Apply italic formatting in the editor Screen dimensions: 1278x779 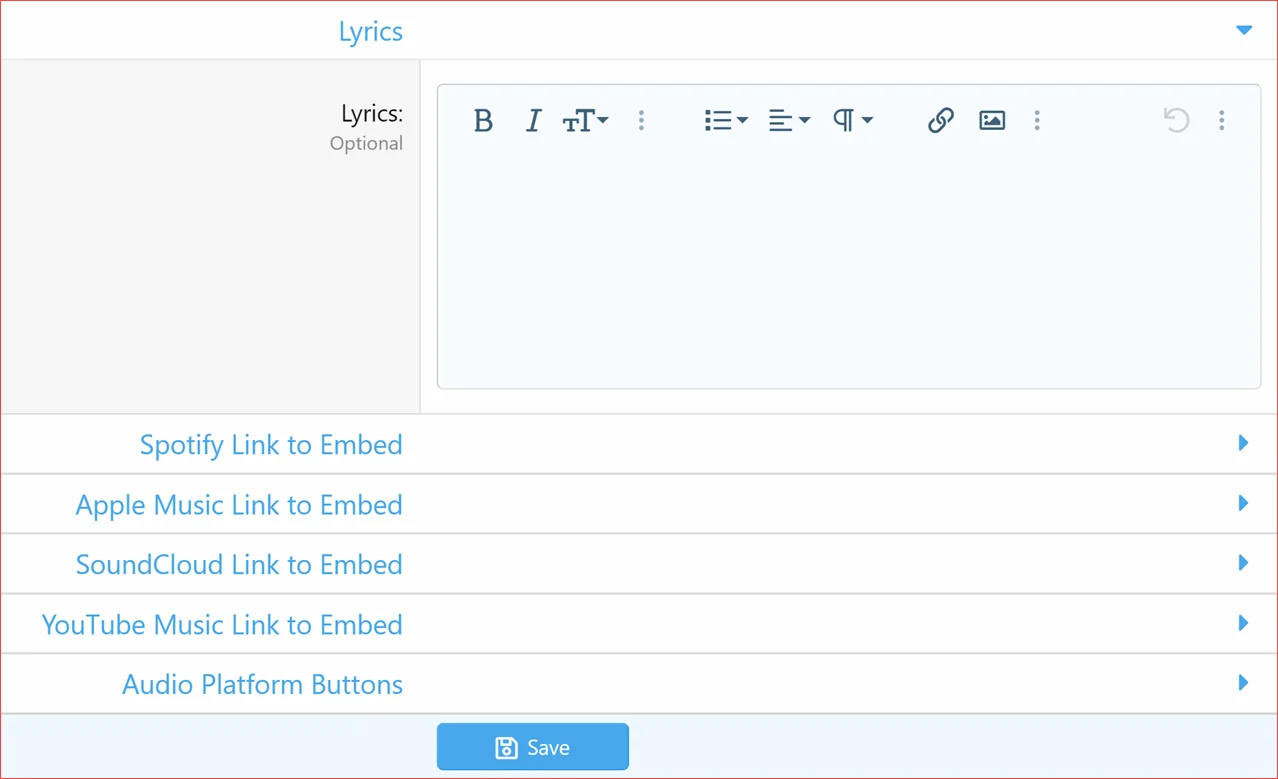click(533, 121)
